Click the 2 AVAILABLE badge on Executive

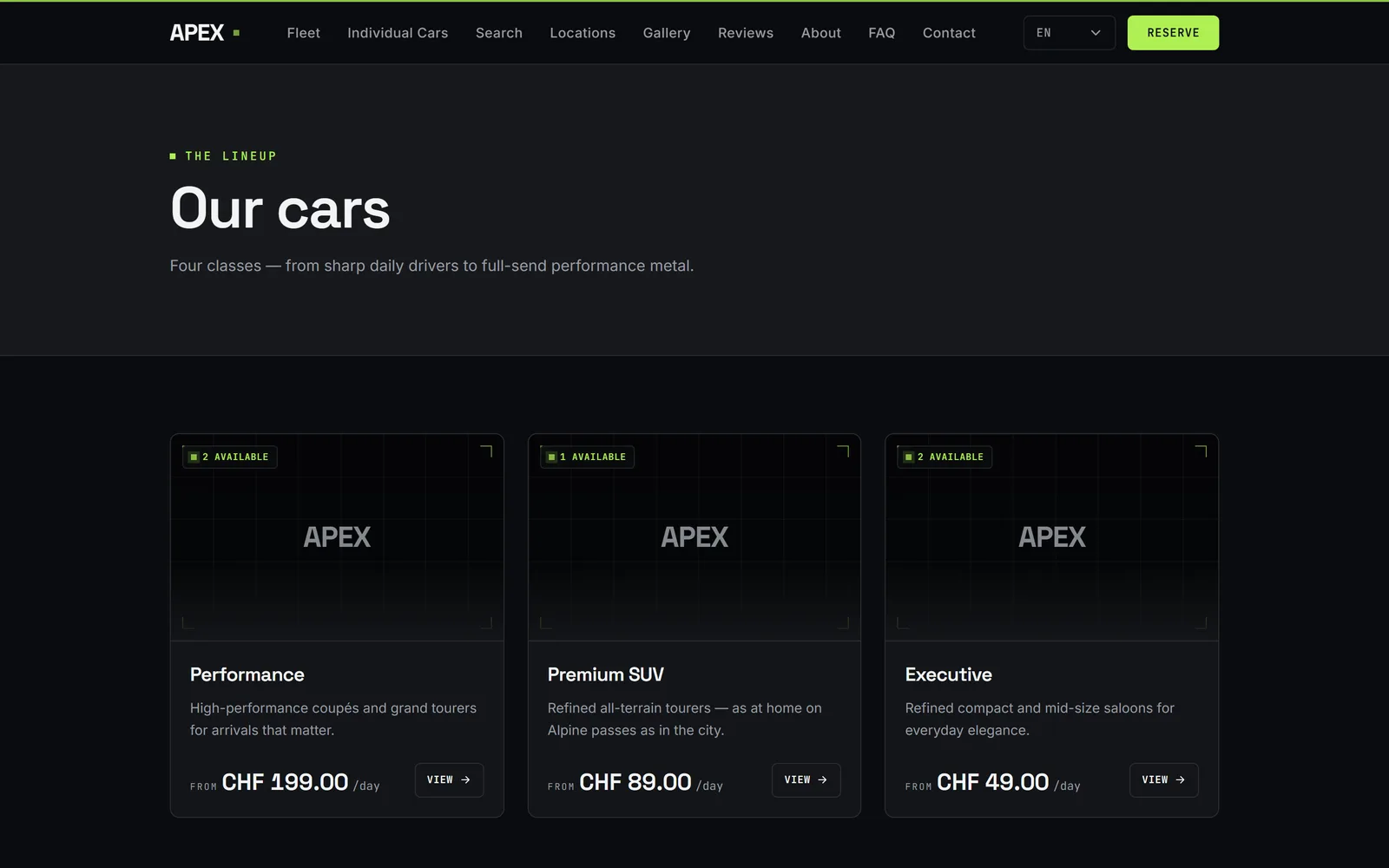(945, 457)
